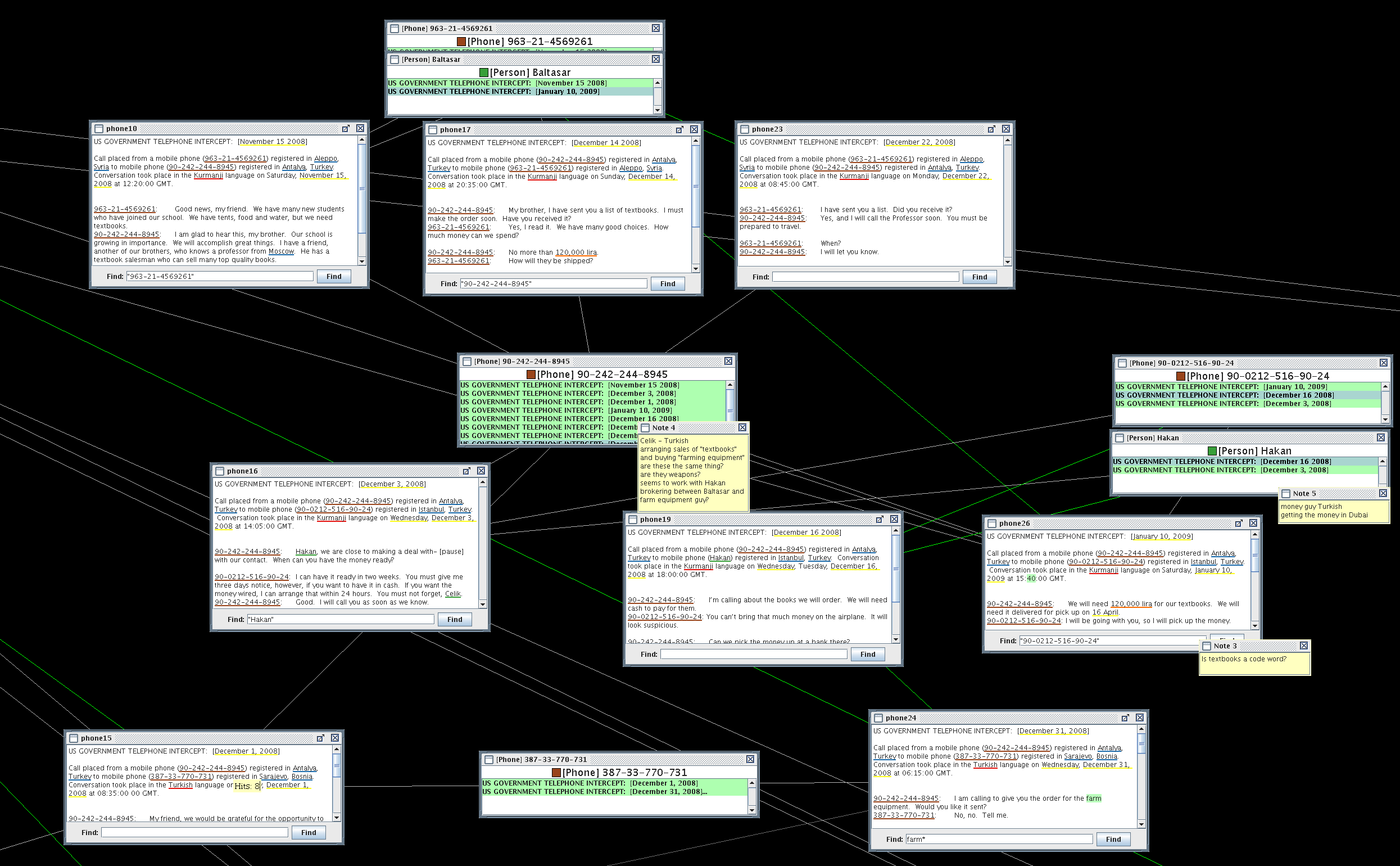This screenshot has height=866, width=1400.
Task: Focus the Find field in phone15 window
Action: click(194, 833)
